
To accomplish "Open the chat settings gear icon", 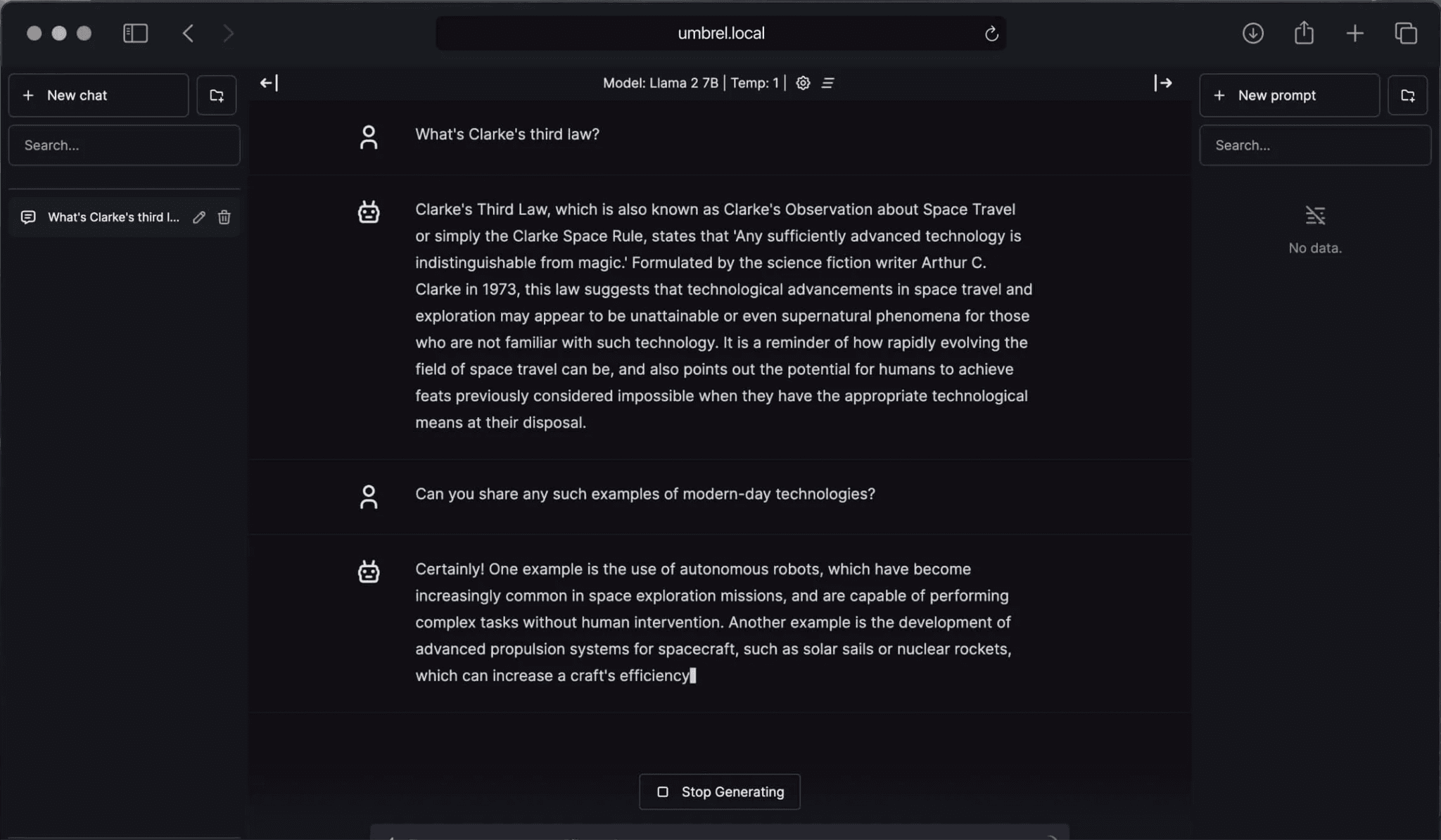I will coord(801,83).
